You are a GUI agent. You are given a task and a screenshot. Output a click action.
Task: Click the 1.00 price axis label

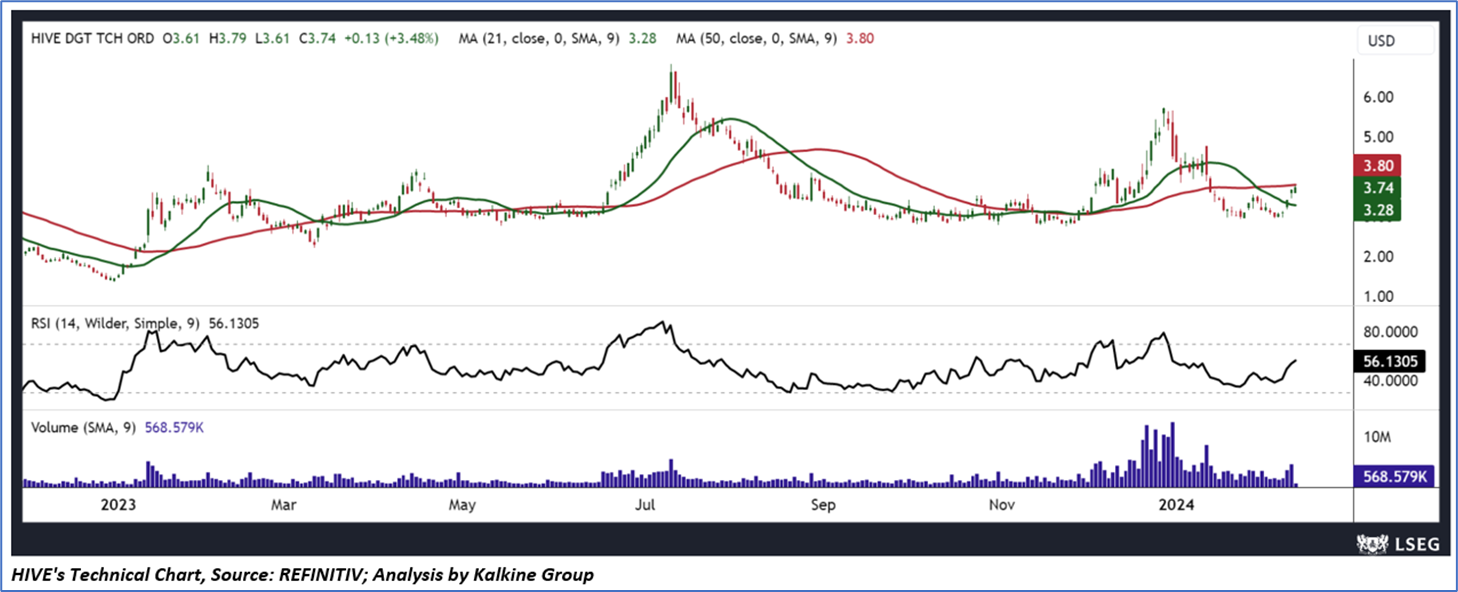(x=1380, y=297)
